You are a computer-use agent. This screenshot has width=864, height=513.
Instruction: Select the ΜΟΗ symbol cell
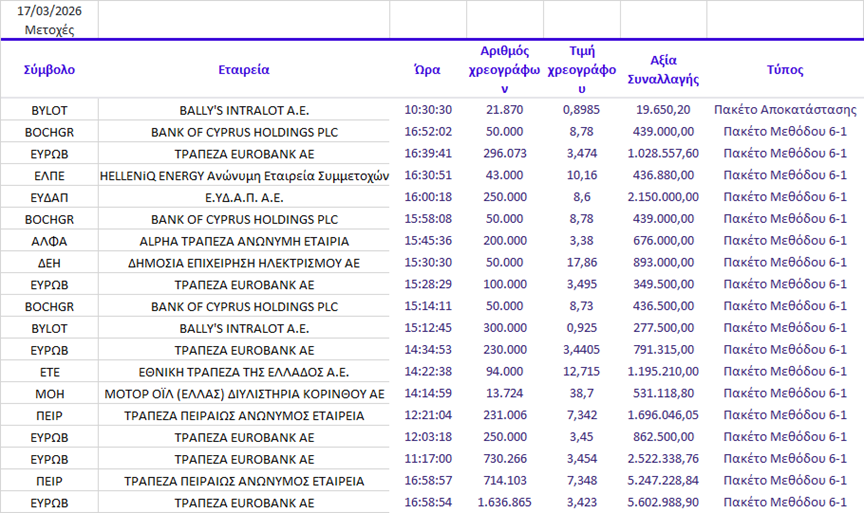click(49, 394)
